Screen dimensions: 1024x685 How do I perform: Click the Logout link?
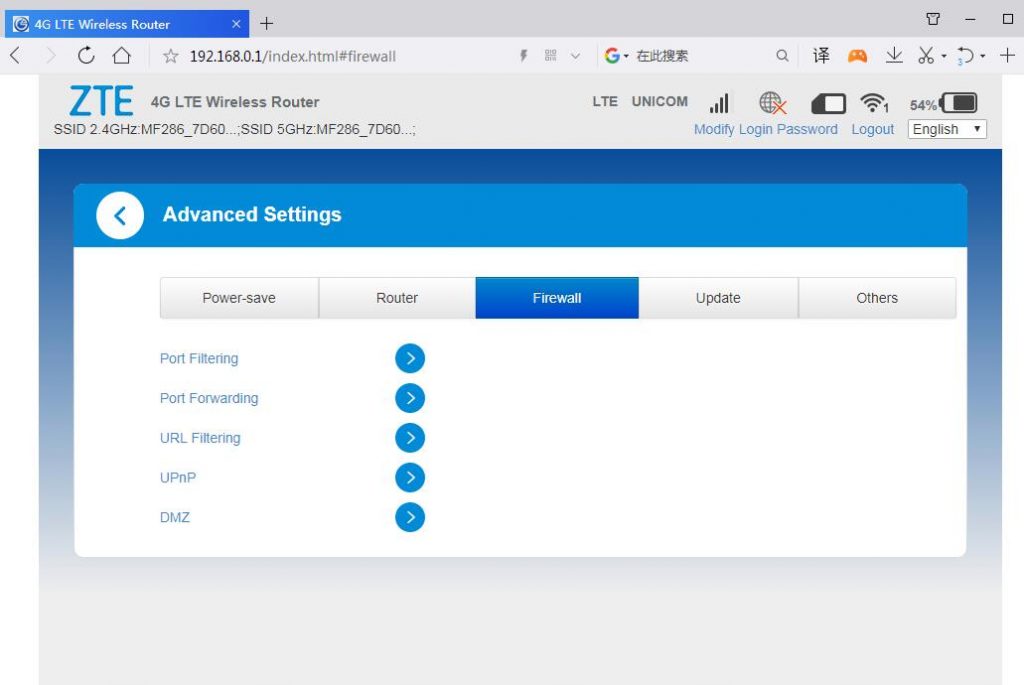[872, 129]
